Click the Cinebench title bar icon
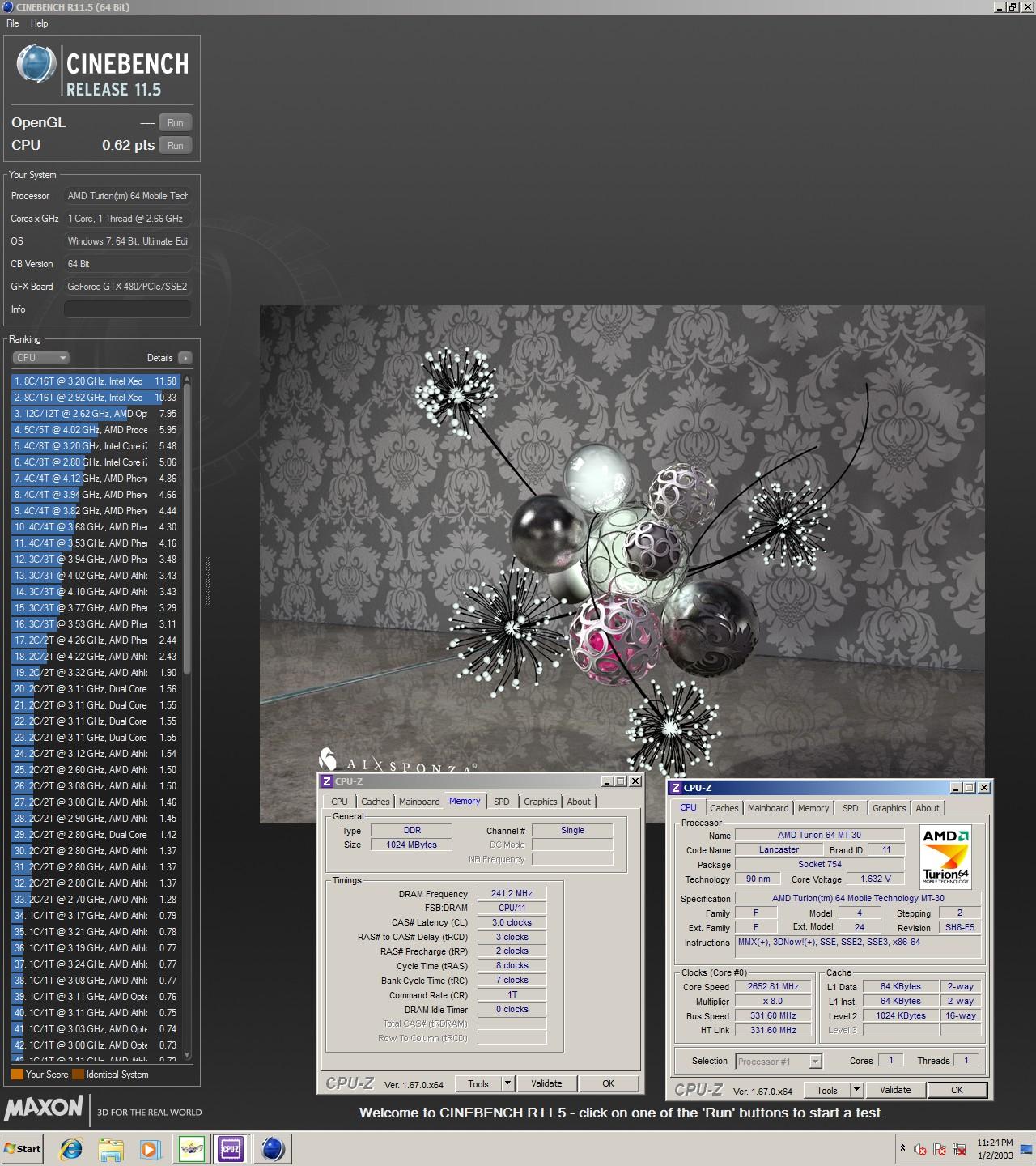This screenshot has width=1036, height=1166. tap(8, 6)
